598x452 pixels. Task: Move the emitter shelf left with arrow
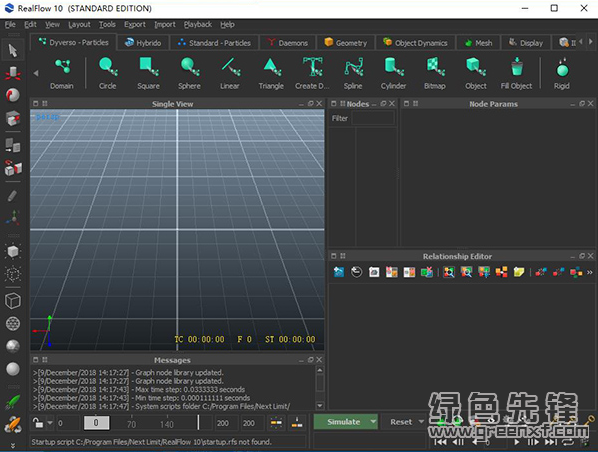[36, 73]
